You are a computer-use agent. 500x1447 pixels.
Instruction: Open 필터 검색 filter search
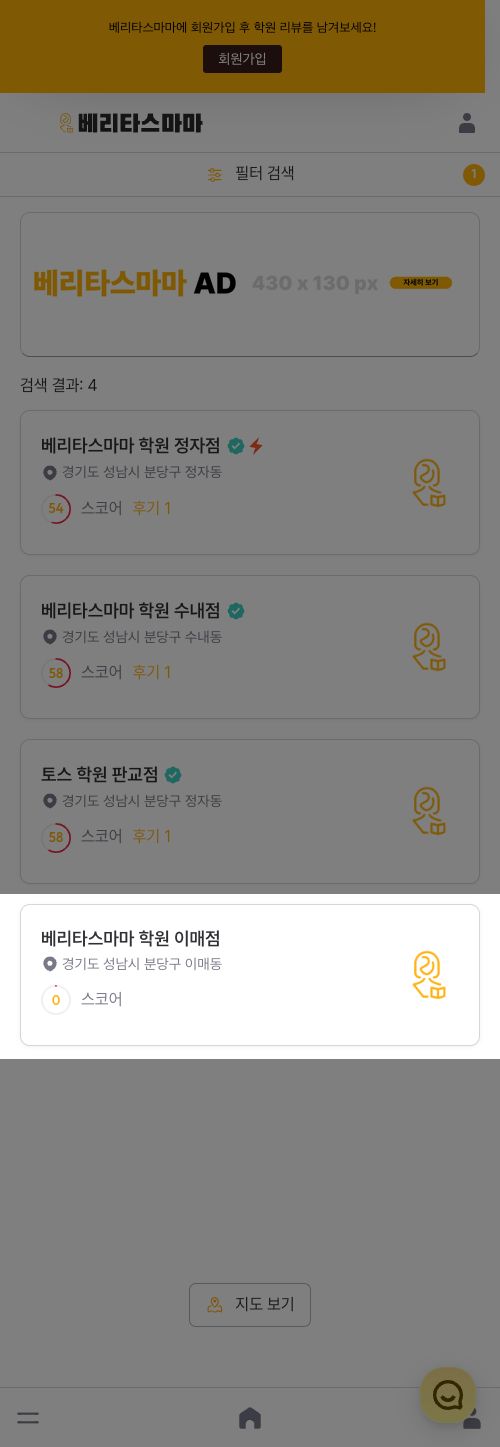point(250,174)
